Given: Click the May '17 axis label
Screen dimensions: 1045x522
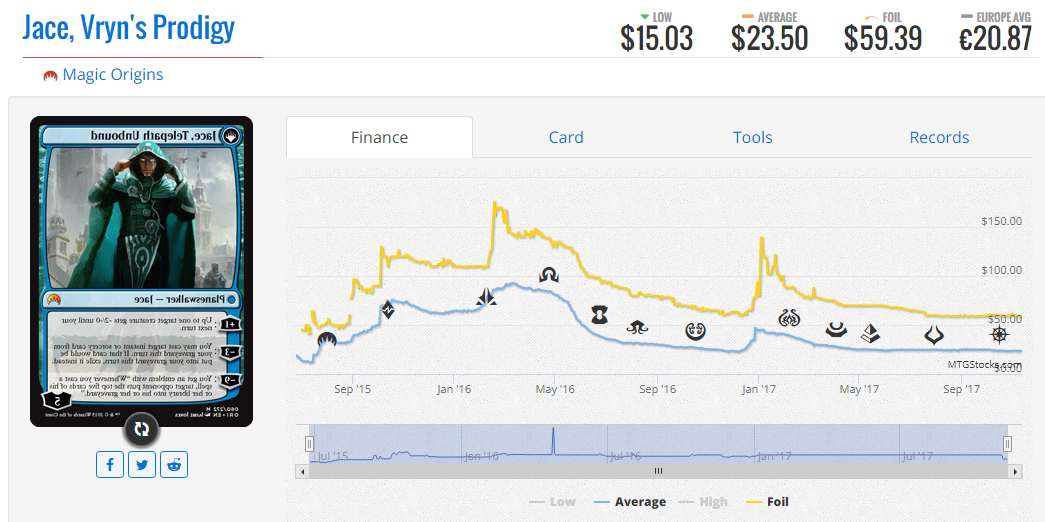Looking at the screenshot, I should pos(859,388).
